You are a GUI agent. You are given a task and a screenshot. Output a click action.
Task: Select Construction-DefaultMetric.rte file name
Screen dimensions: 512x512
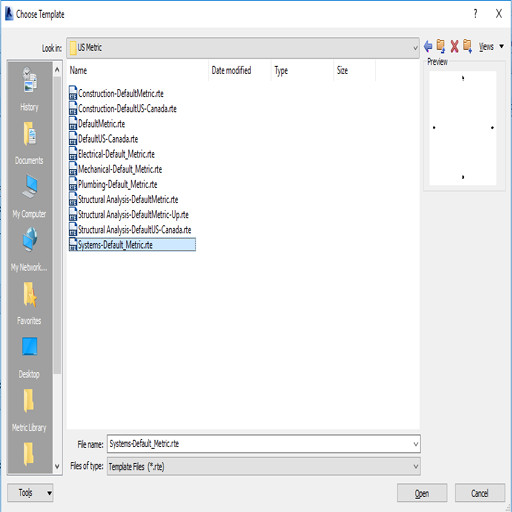[x=121, y=93]
